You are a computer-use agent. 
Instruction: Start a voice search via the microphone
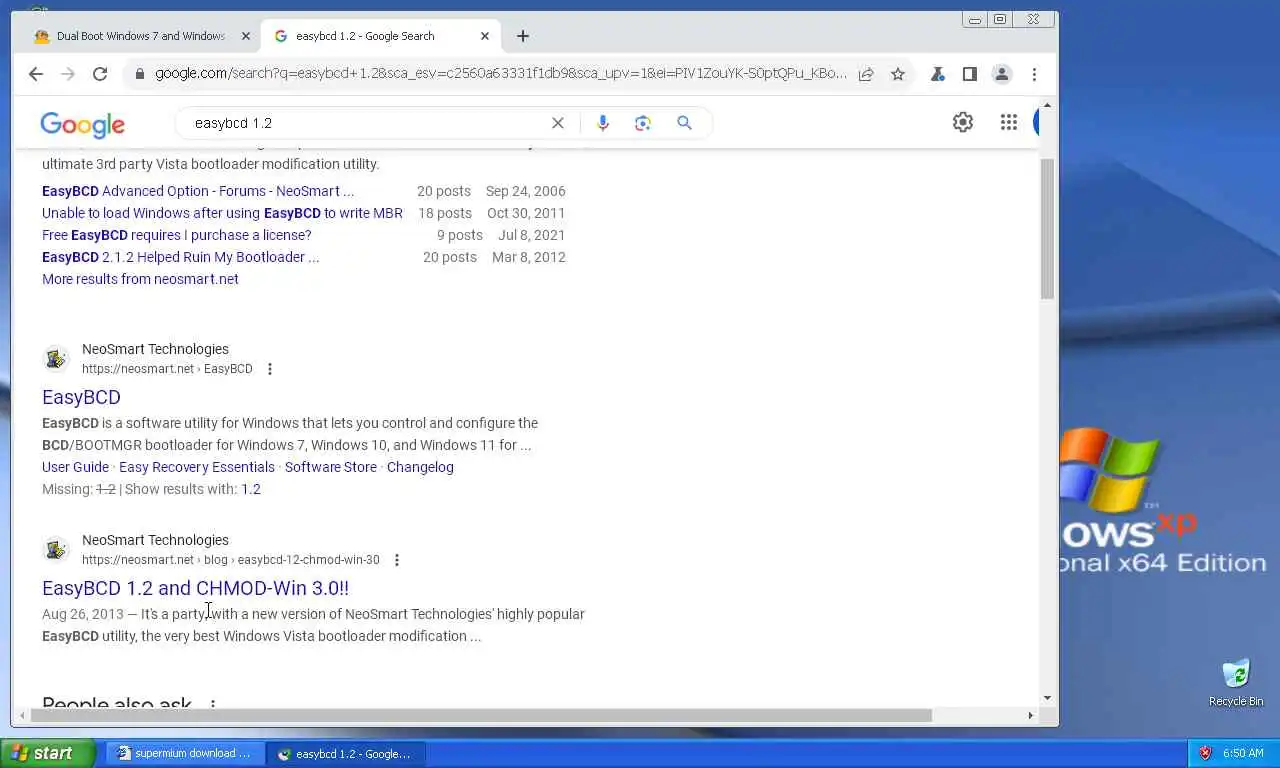602,123
